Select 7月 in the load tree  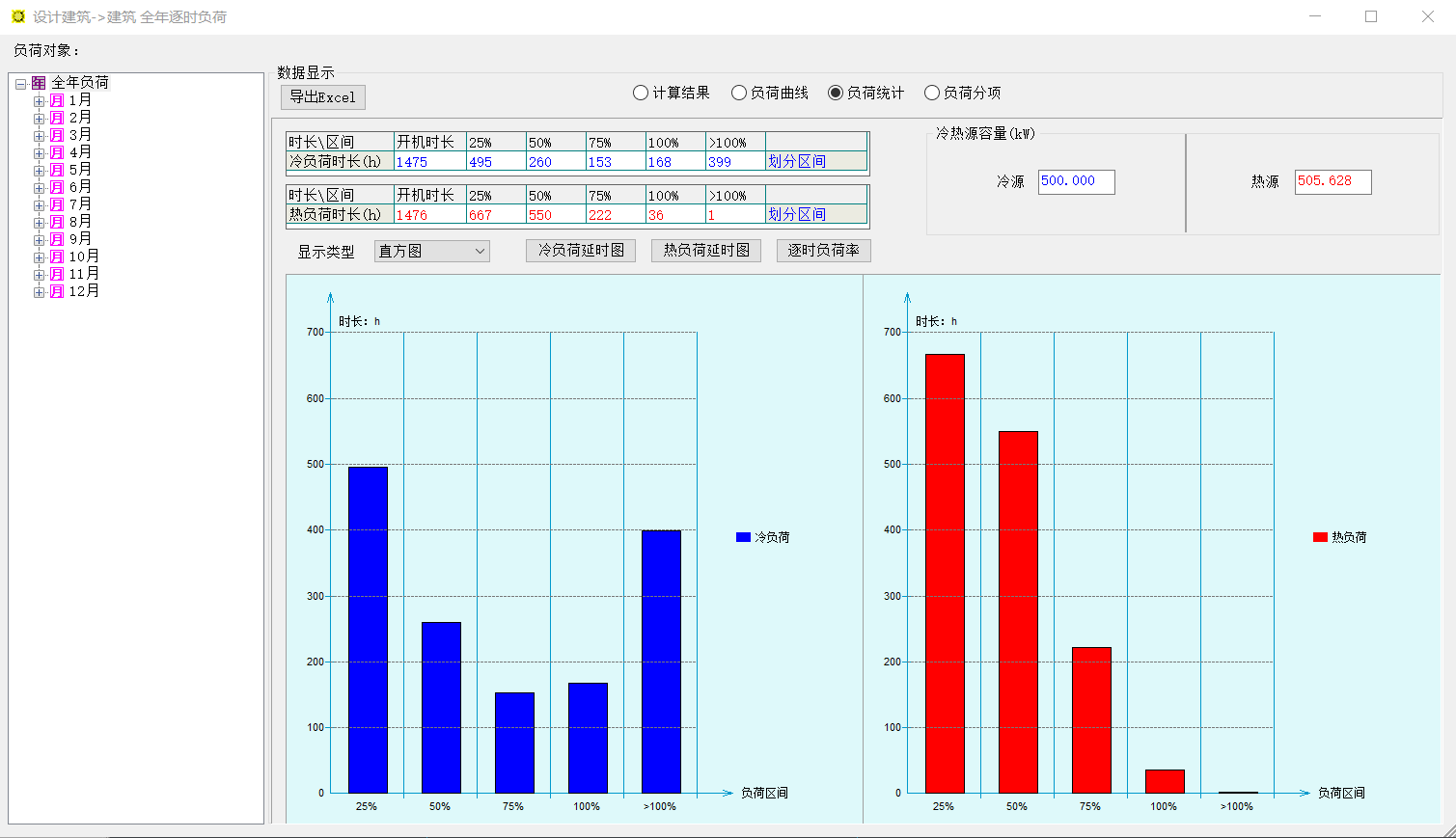click(80, 204)
